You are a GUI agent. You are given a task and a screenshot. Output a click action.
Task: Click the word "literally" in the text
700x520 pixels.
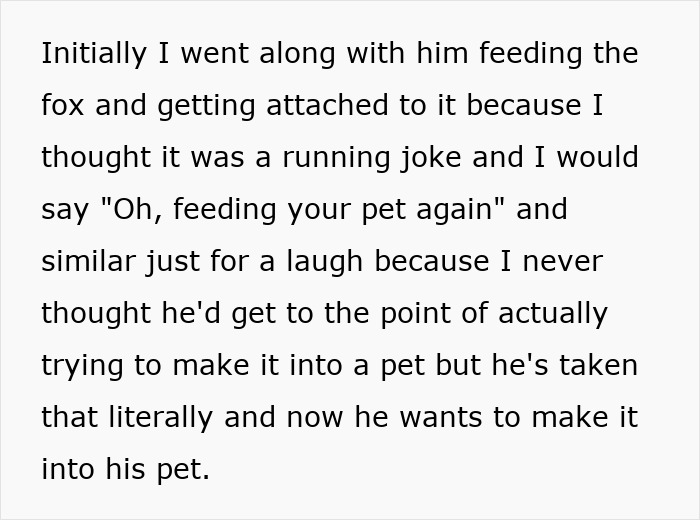pyautogui.click(x=160, y=418)
